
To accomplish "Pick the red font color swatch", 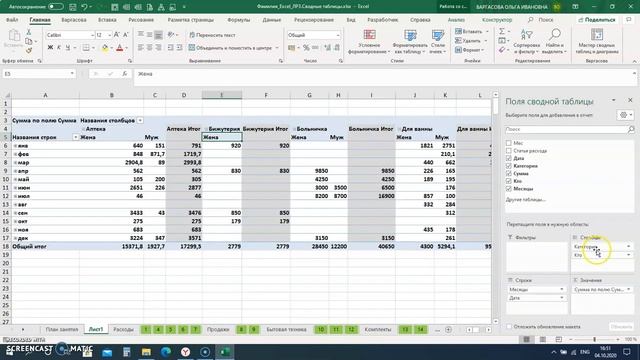I will pos(120,48).
